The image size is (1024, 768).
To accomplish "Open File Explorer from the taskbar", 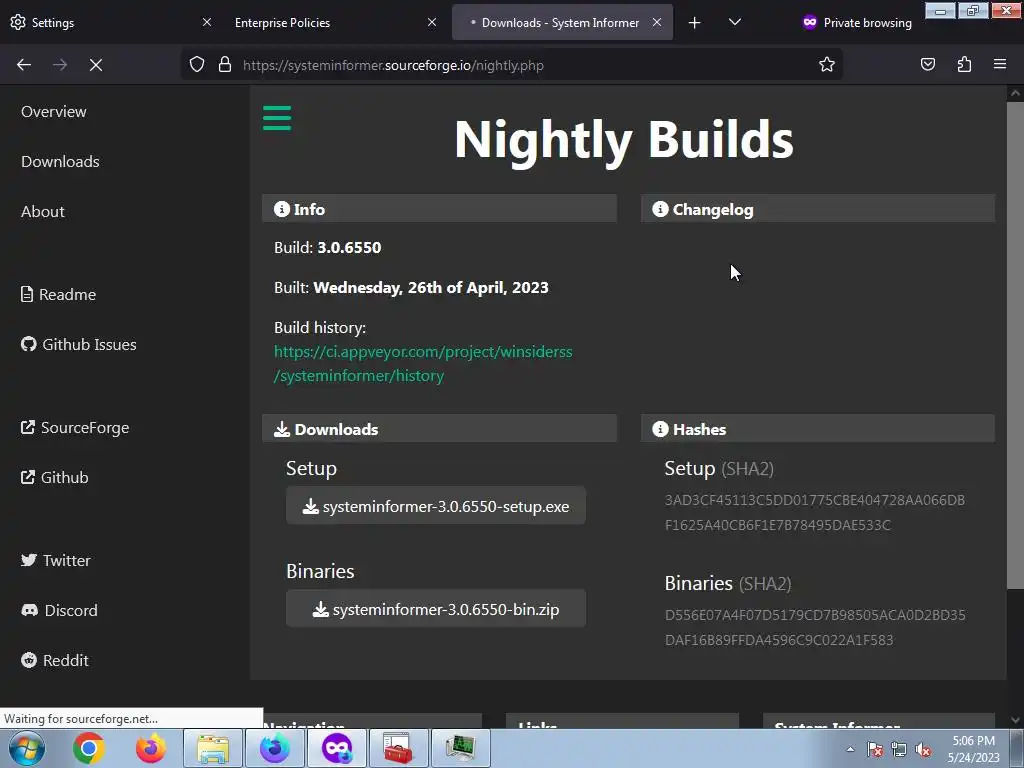I will coord(213,748).
